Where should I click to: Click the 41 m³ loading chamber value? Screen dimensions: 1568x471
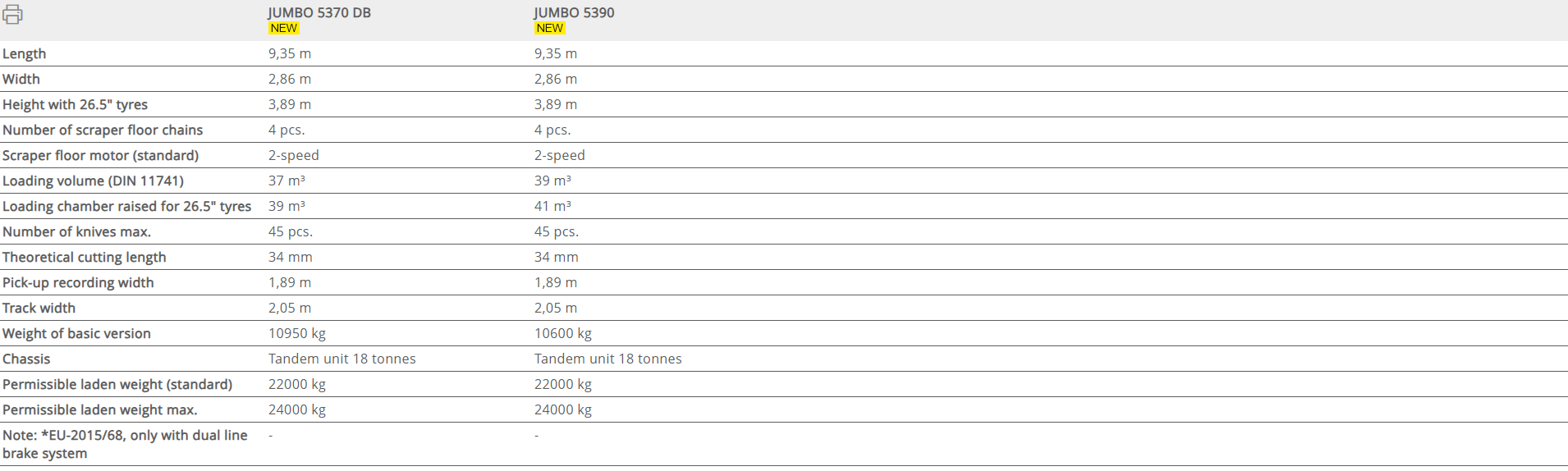pyautogui.click(x=552, y=206)
